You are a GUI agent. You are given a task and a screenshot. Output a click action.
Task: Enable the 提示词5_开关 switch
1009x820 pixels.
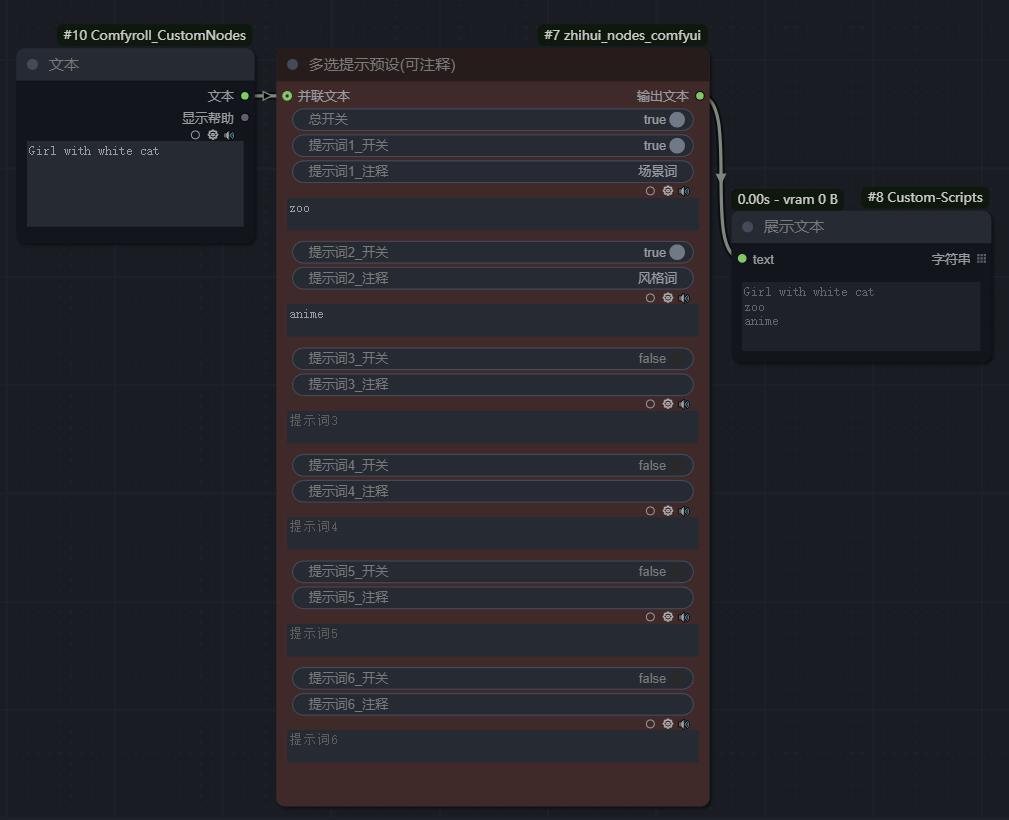(493, 572)
